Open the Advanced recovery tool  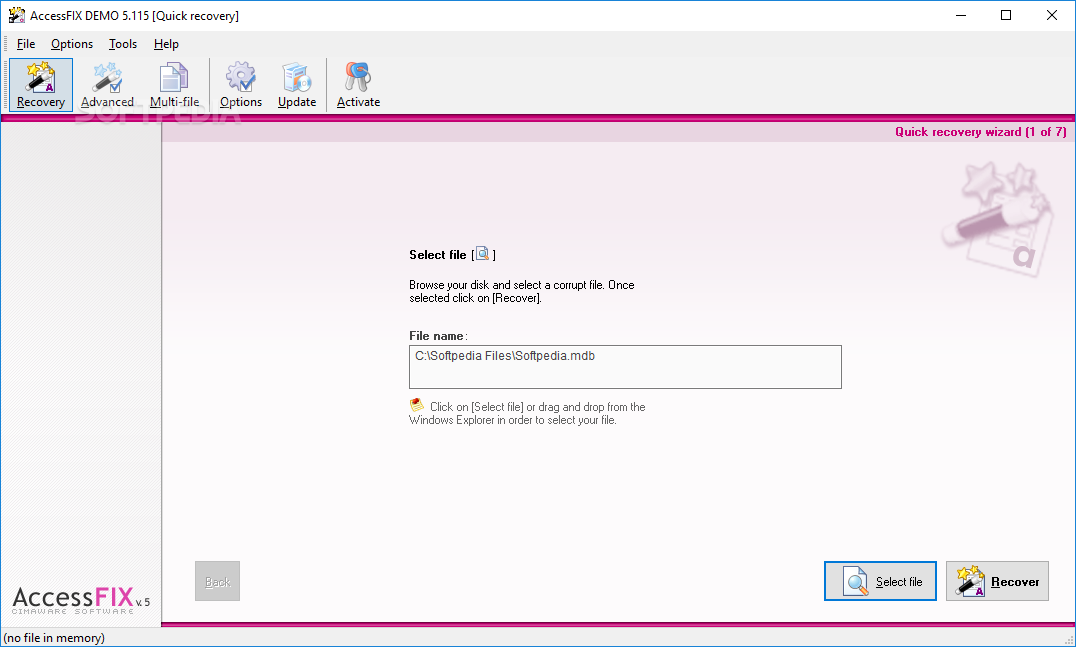(x=107, y=85)
